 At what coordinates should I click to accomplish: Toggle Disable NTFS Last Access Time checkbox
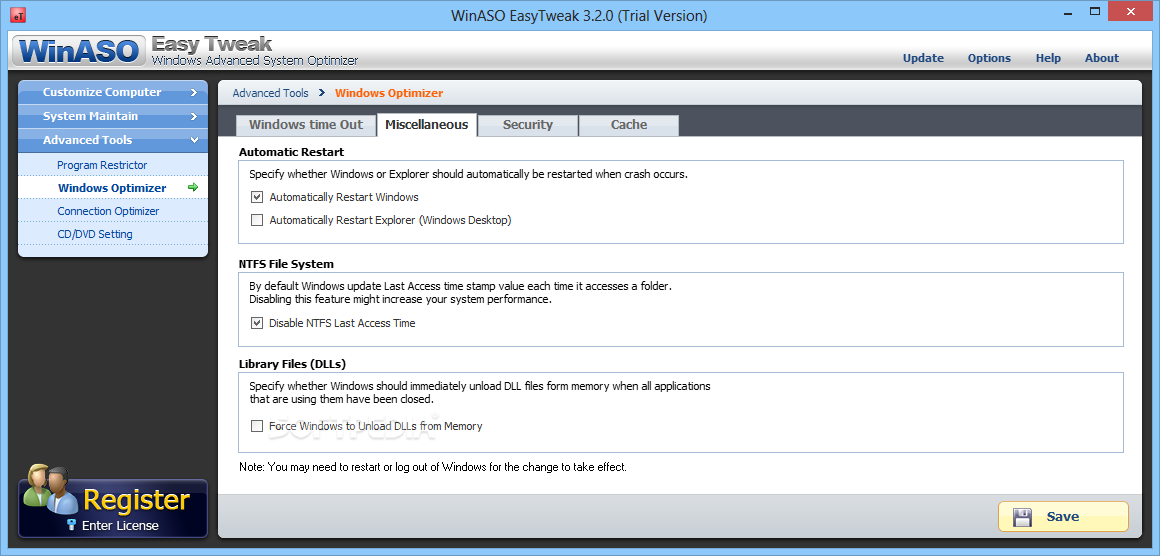click(x=257, y=323)
